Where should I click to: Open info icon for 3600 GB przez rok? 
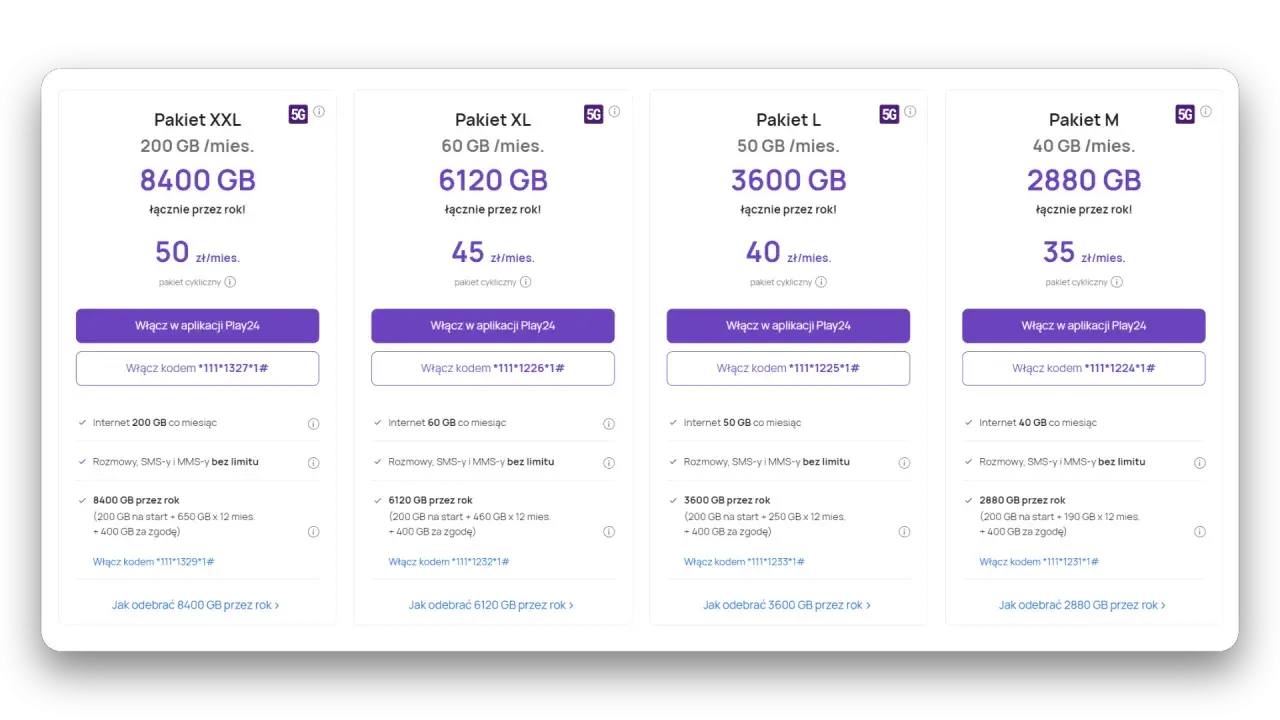(904, 532)
